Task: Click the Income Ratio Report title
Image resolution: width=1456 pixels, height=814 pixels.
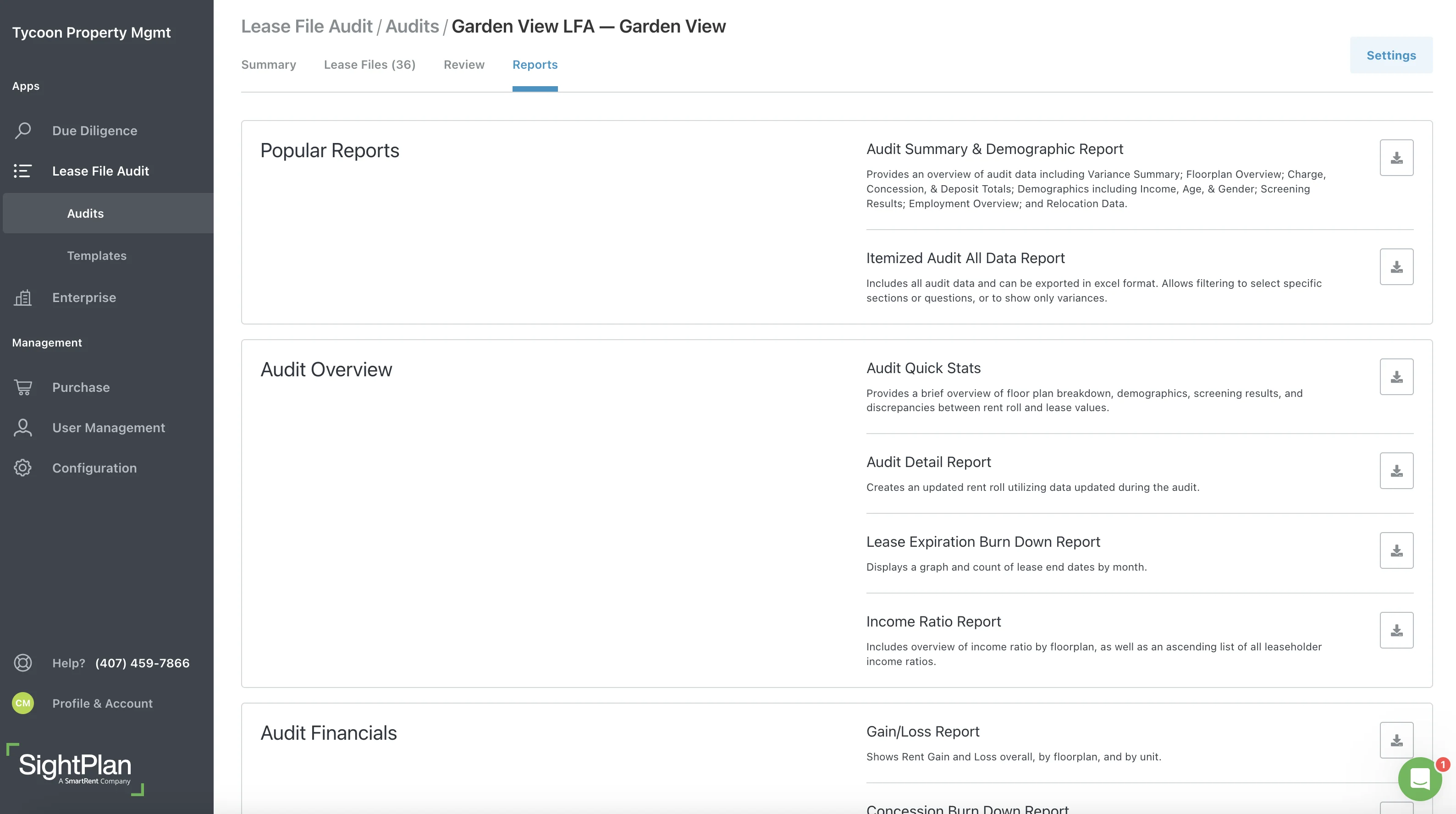Action: [x=934, y=621]
